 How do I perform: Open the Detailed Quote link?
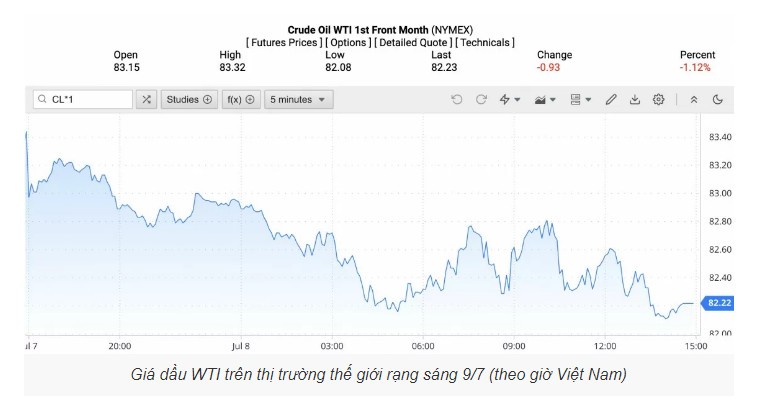[412, 42]
